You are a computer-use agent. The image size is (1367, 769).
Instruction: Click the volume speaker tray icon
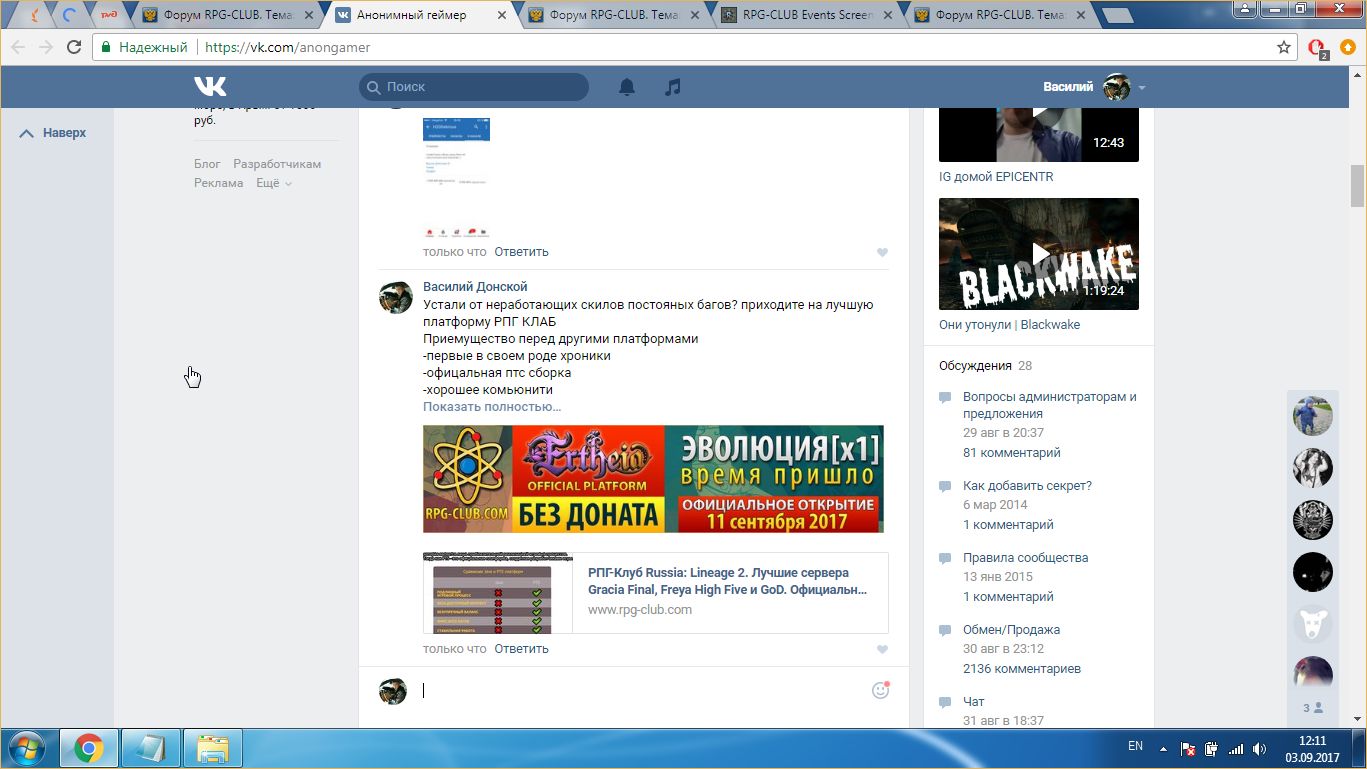tap(1260, 748)
